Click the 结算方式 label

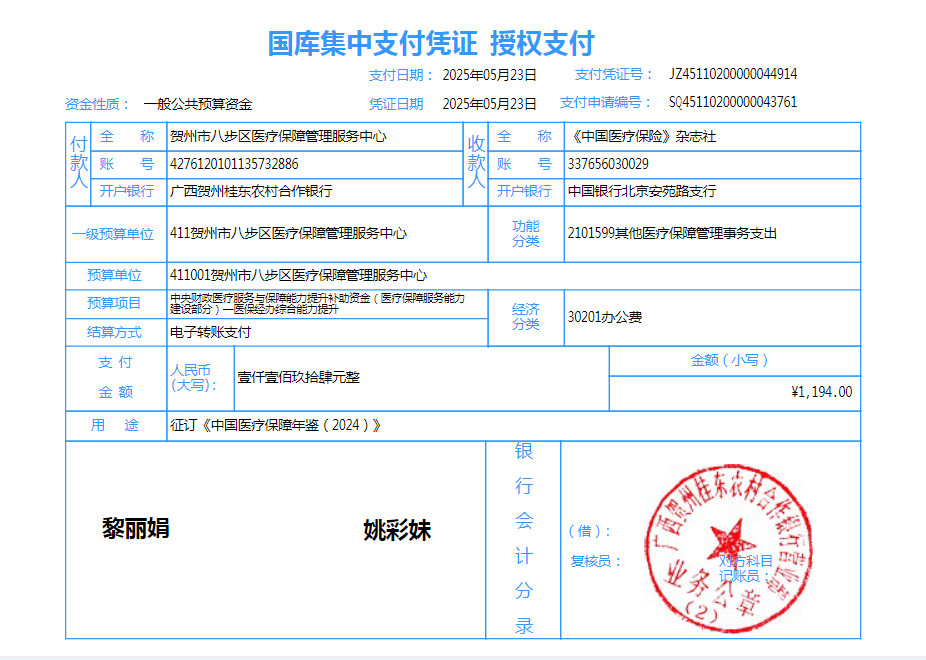click(x=114, y=332)
